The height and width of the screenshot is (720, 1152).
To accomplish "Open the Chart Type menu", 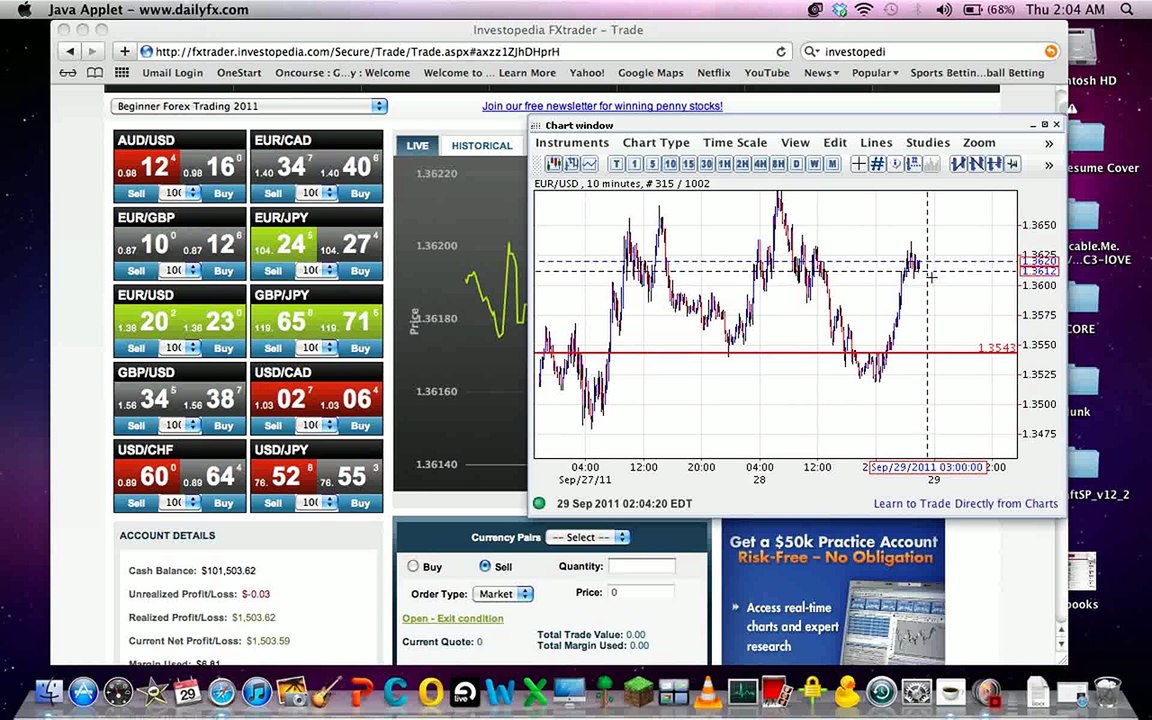I will click(x=656, y=143).
